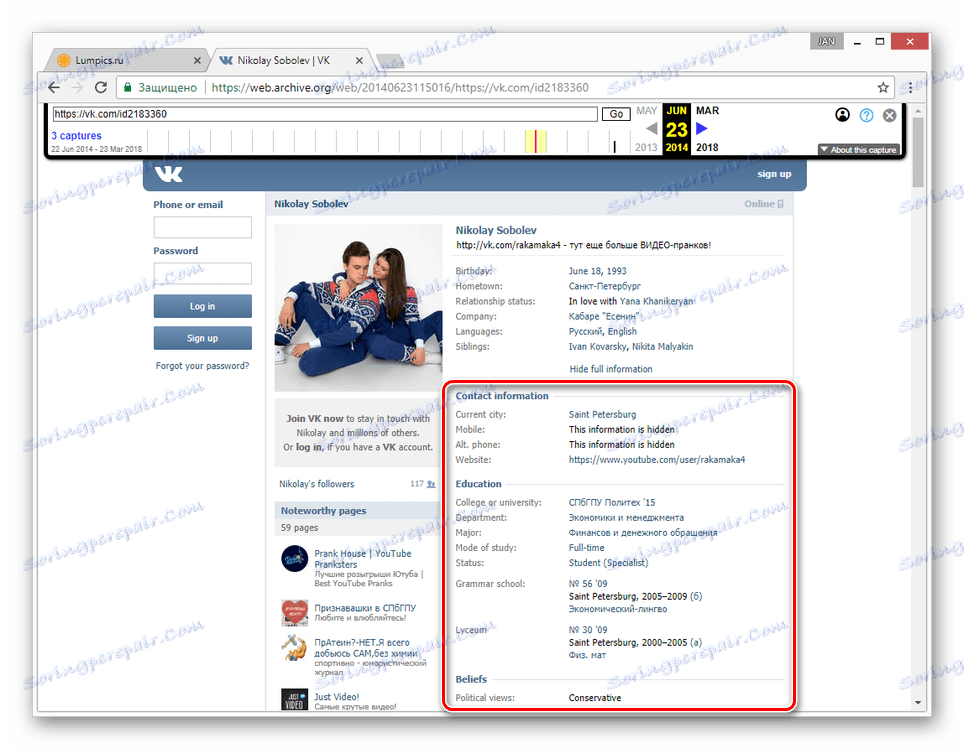Click the Password field
Screen dimensions: 964x749
(x=202, y=273)
